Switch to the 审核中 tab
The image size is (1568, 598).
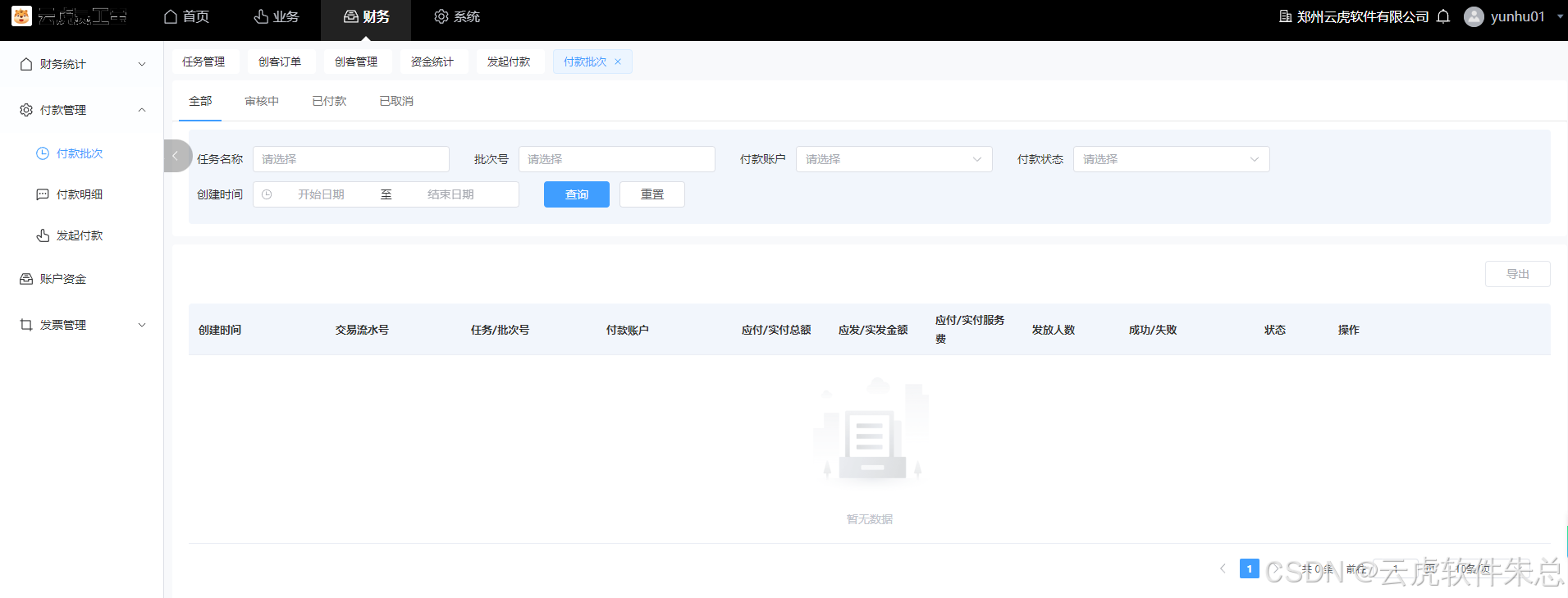tap(262, 101)
